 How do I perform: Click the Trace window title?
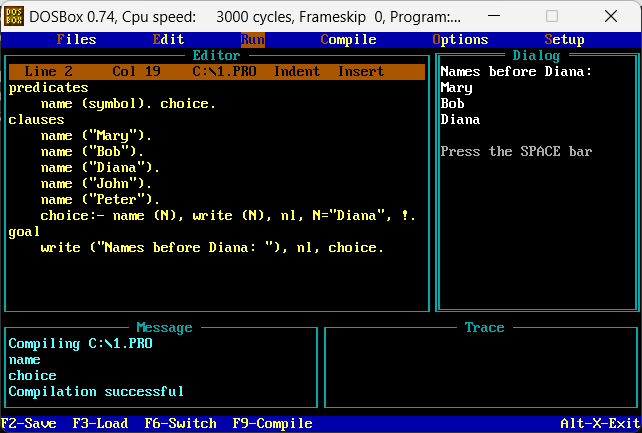click(x=484, y=327)
